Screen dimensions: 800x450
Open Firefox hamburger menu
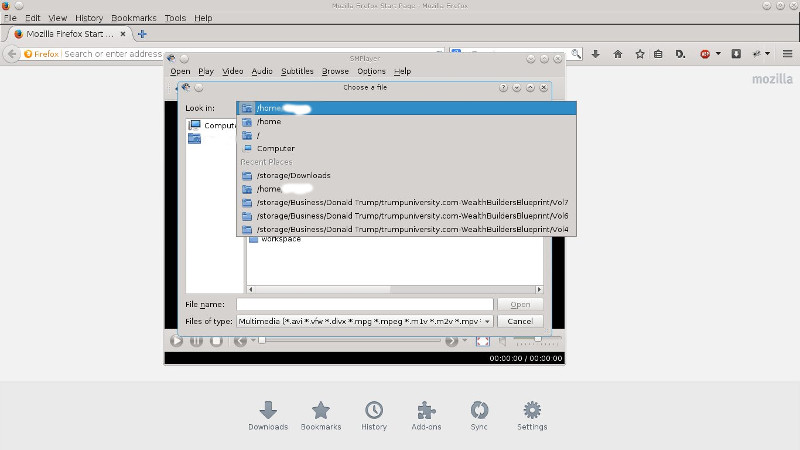pos(787,54)
